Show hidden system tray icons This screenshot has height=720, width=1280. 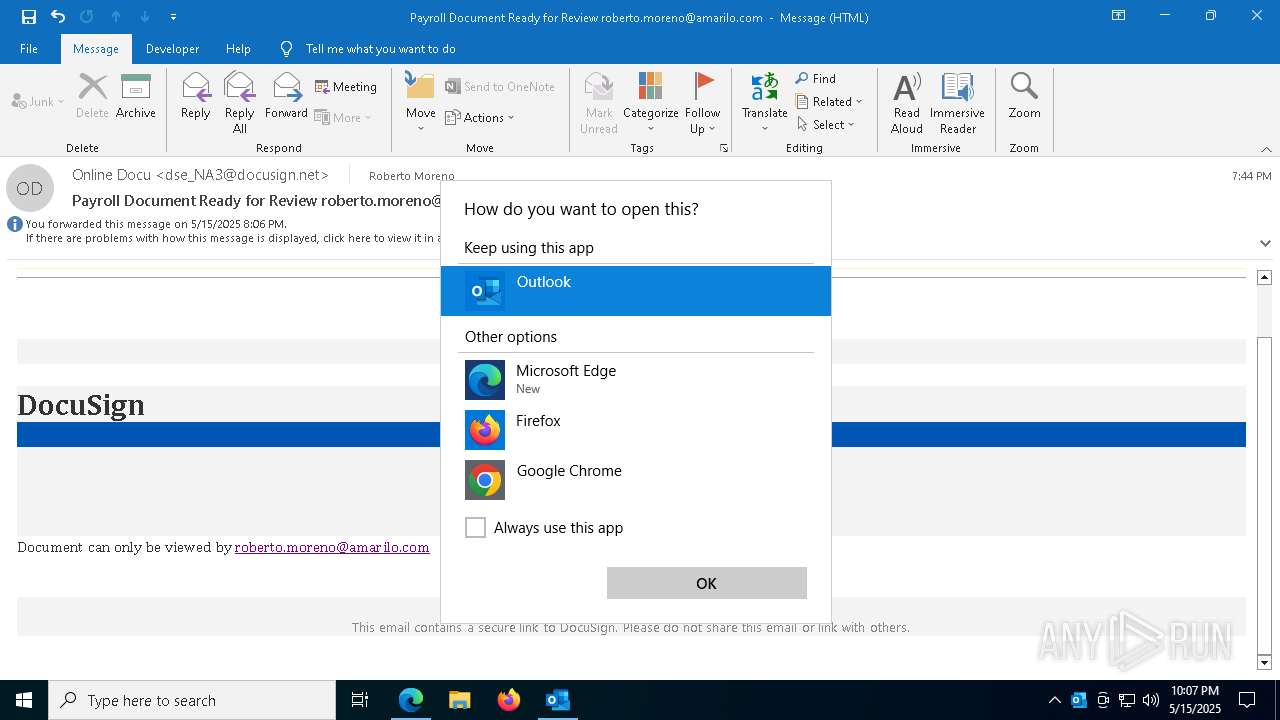tap(1054, 700)
